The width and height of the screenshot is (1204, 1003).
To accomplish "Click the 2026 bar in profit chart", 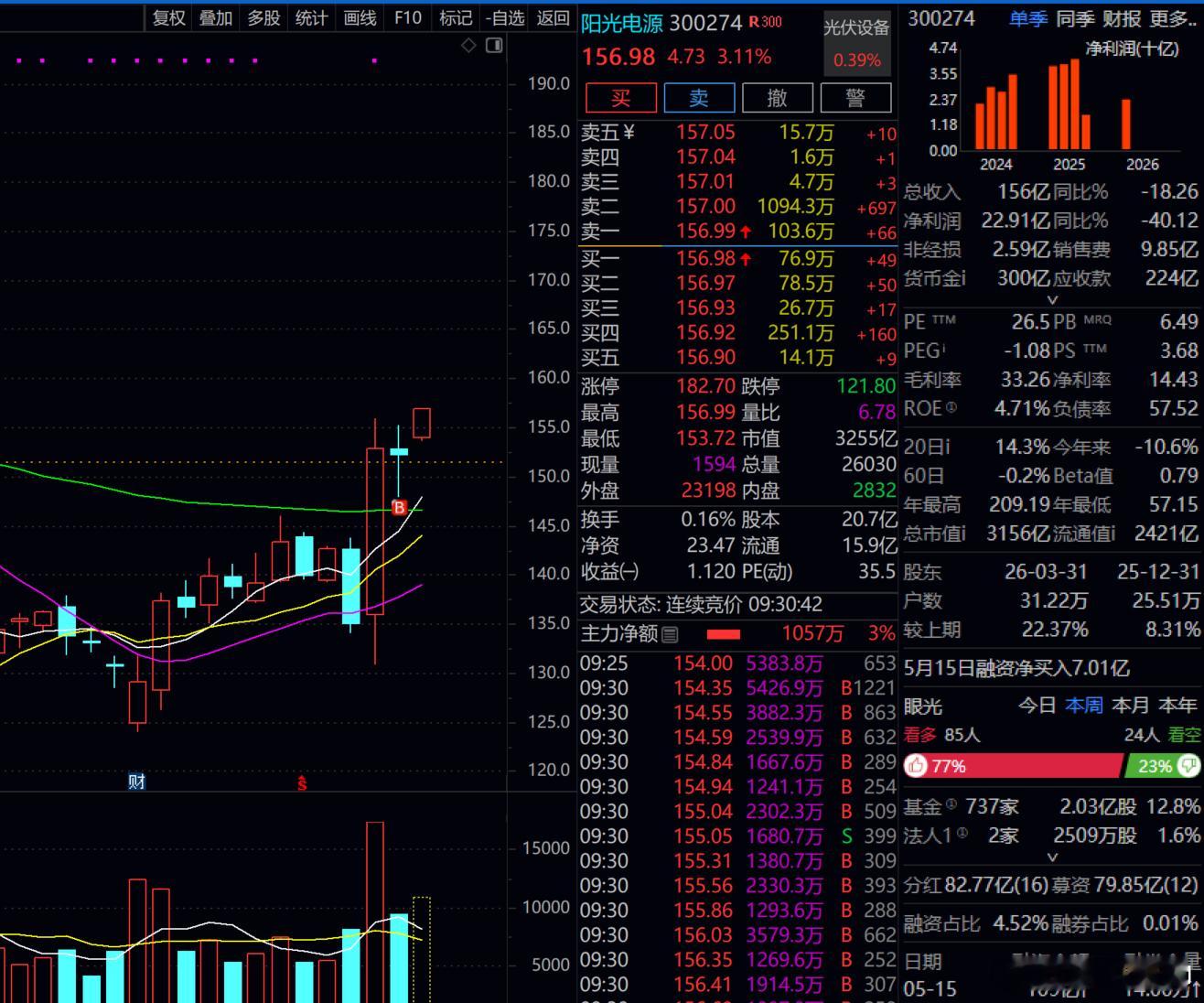I will coord(1126,124).
